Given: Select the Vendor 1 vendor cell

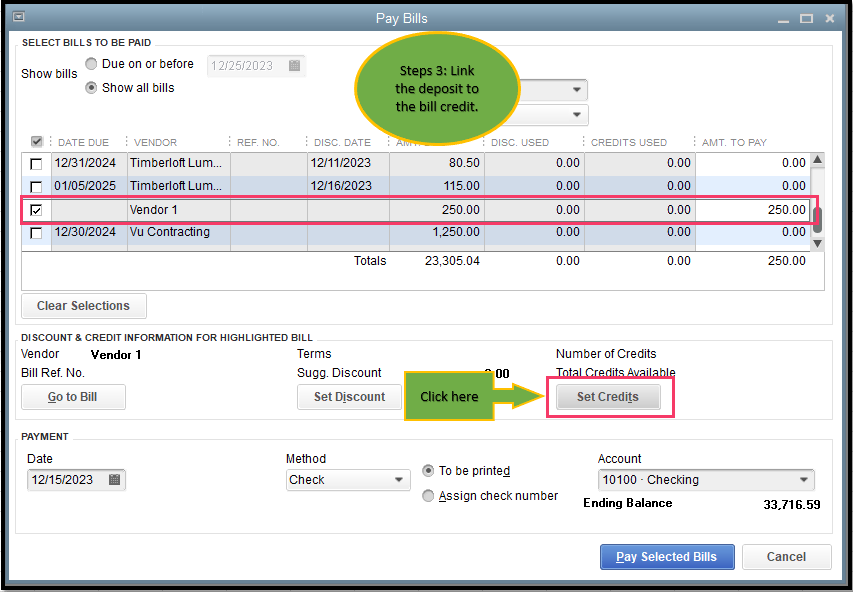Looking at the screenshot, I should 179,210.
